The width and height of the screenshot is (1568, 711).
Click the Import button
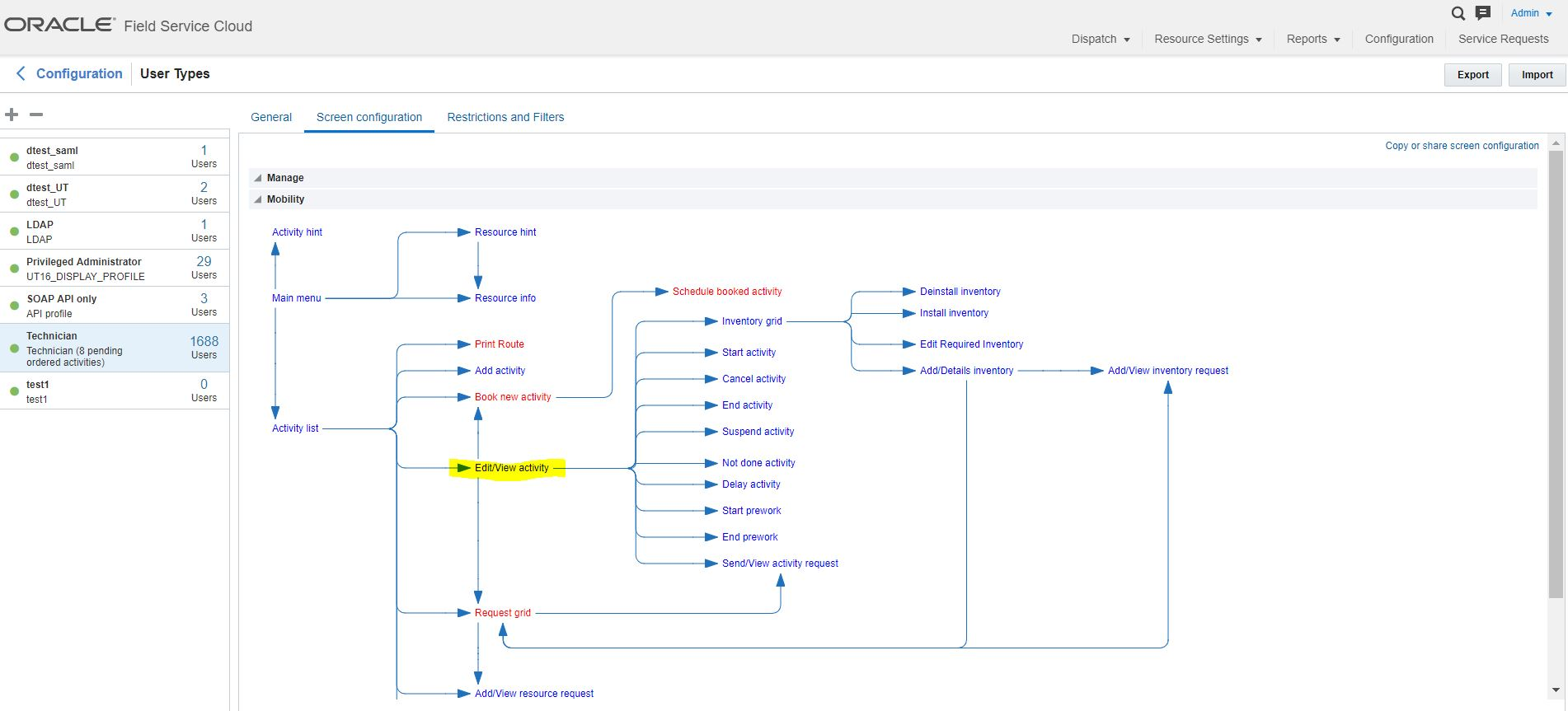coord(1537,75)
